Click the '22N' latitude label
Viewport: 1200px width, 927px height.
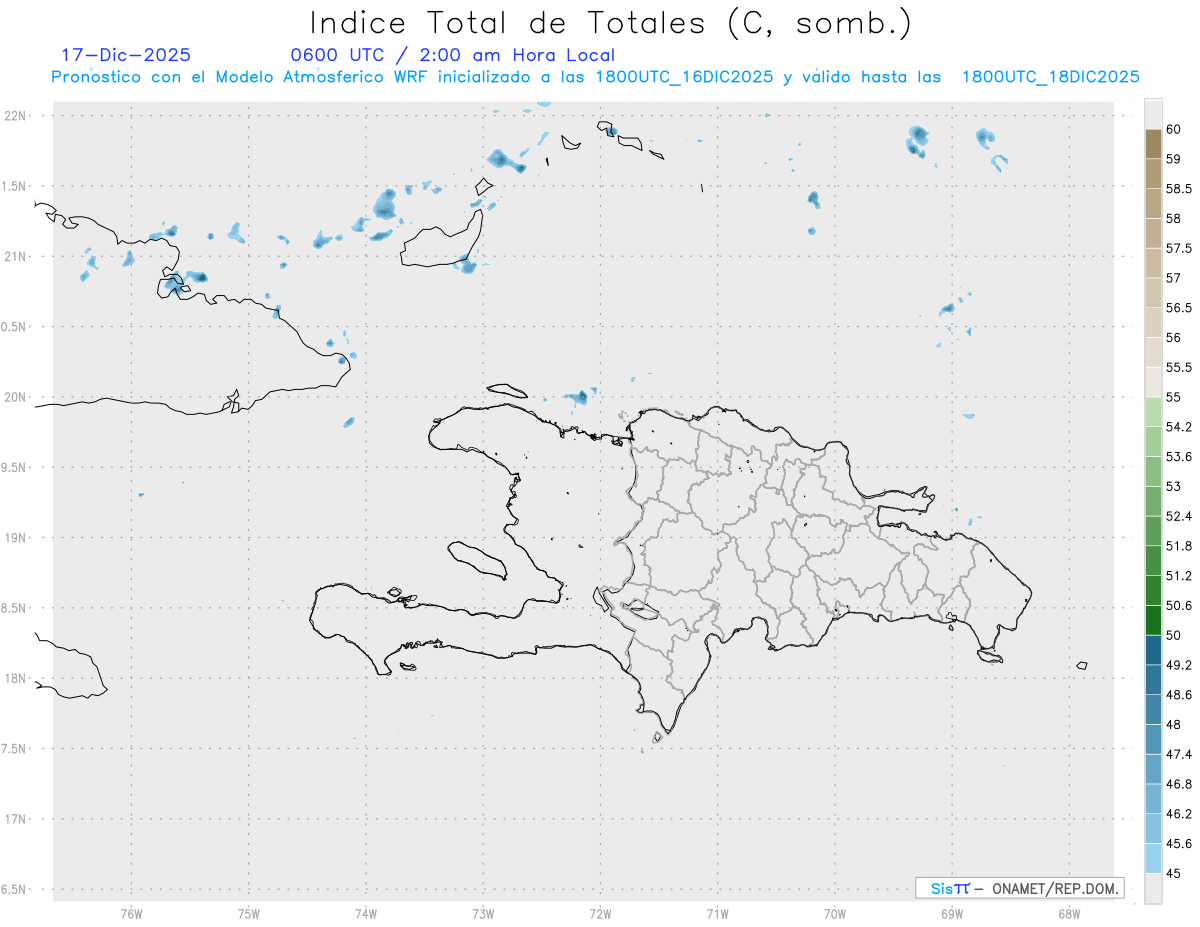[17, 116]
